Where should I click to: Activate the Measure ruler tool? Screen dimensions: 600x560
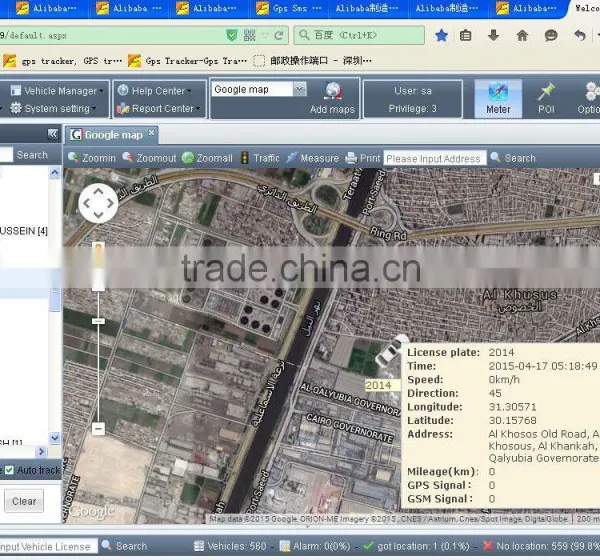pyautogui.click(x=292, y=158)
